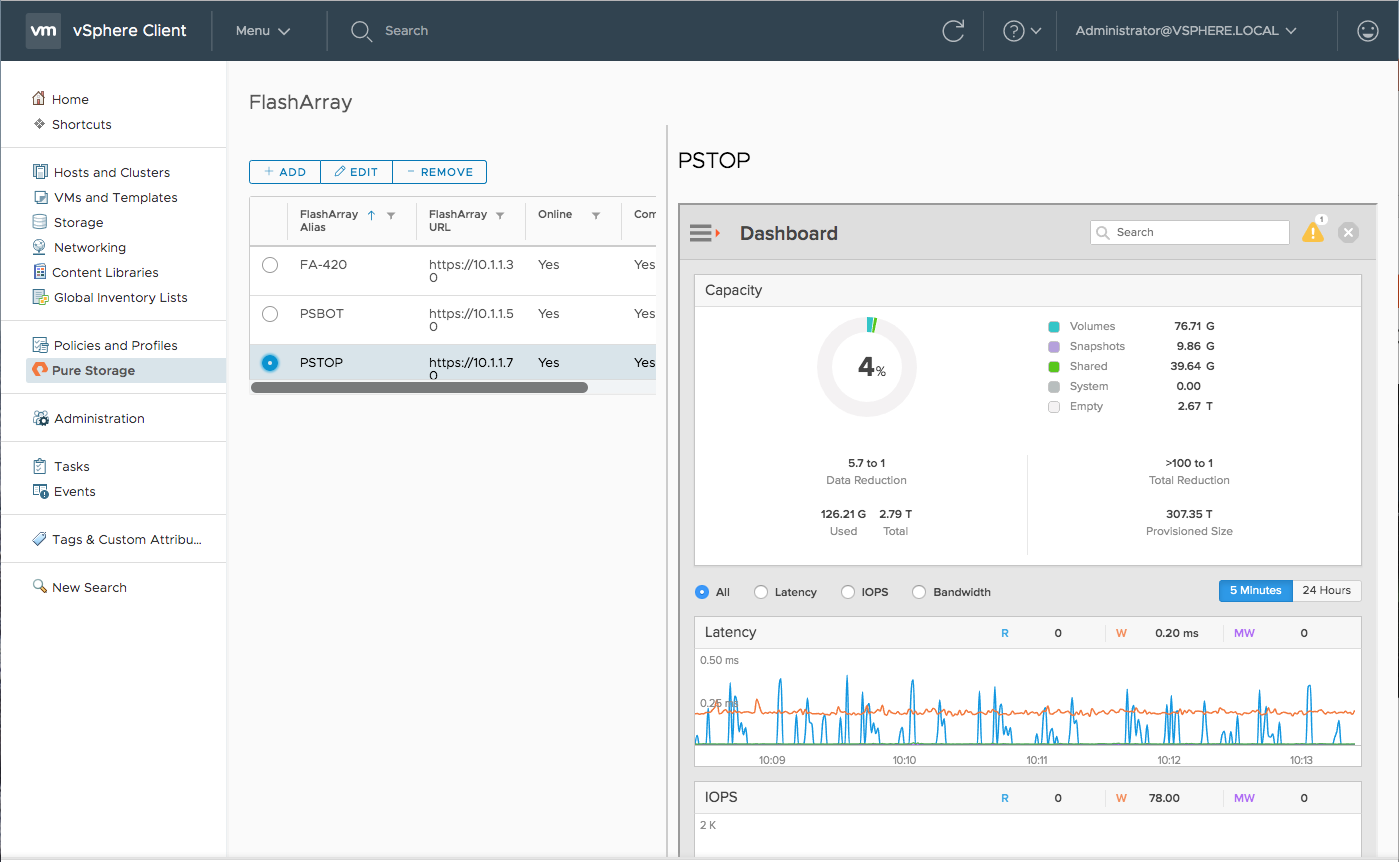Screen dimensions: 1399x862
Task: Open the Networking inventory
Action: [x=92, y=246]
